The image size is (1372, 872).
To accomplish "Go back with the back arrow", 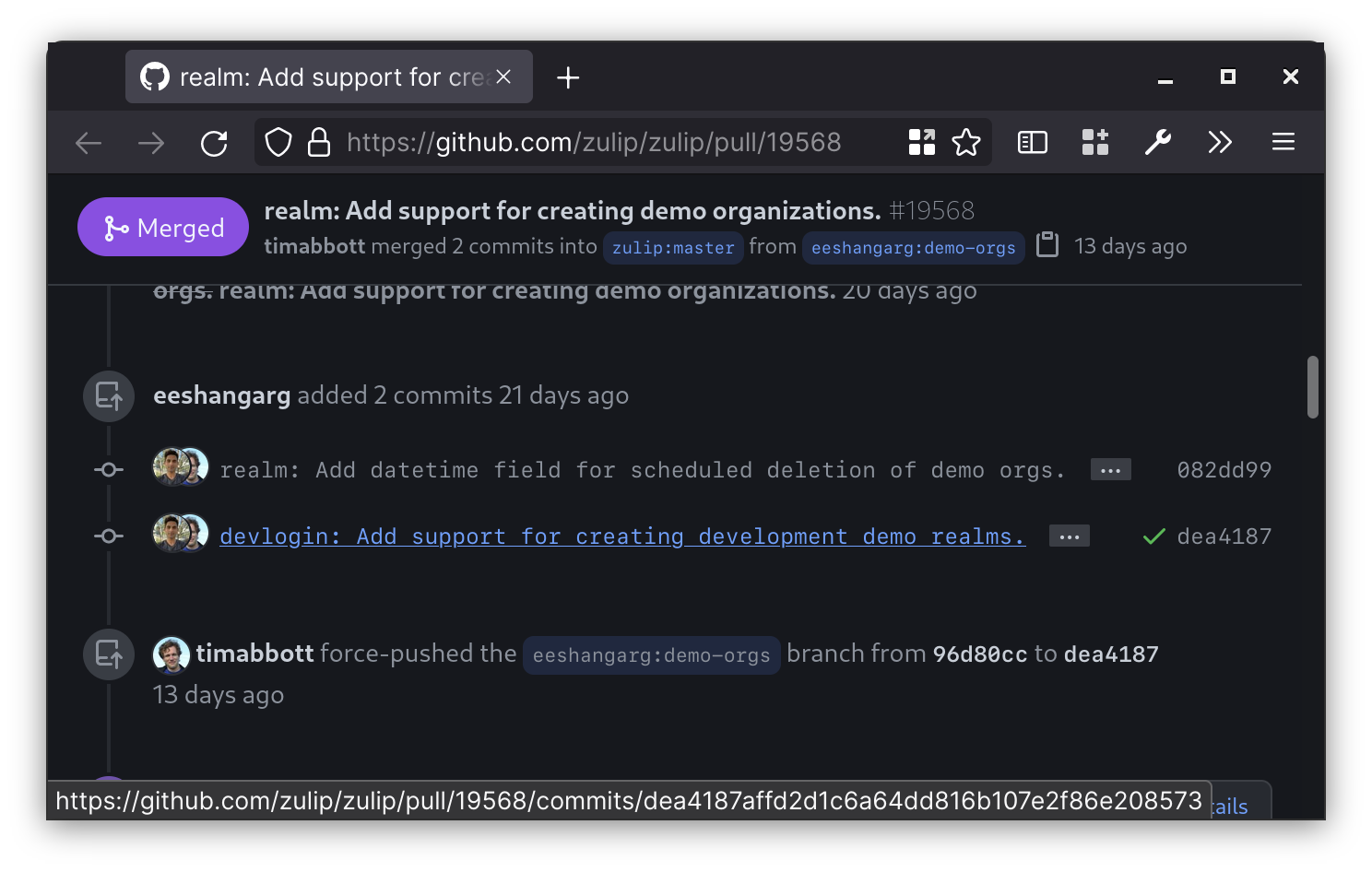I will tap(89, 143).
